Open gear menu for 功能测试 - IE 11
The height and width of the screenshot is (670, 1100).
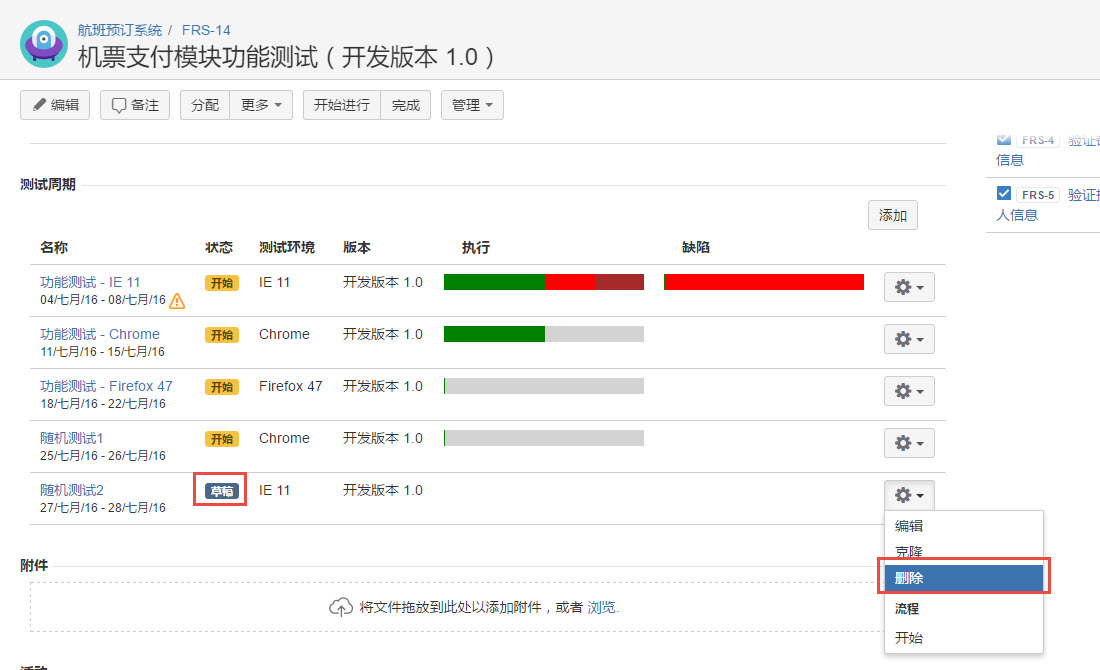point(909,287)
